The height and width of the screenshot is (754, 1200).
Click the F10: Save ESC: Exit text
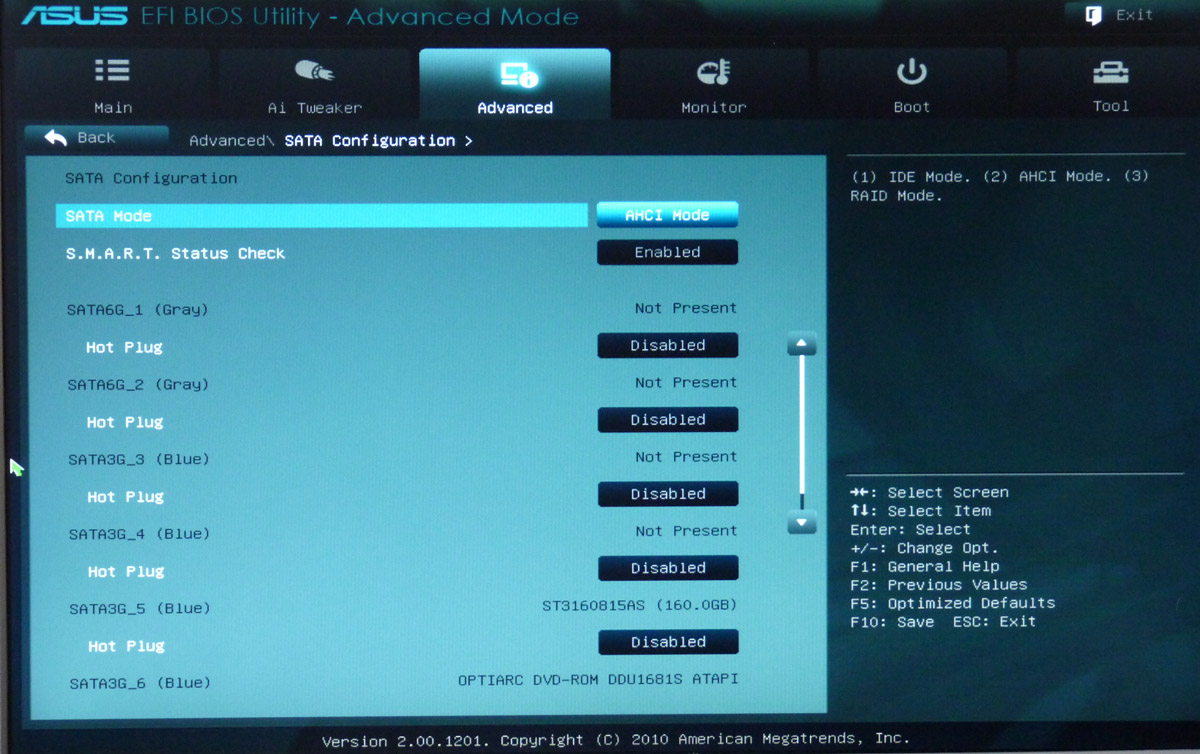coord(943,622)
